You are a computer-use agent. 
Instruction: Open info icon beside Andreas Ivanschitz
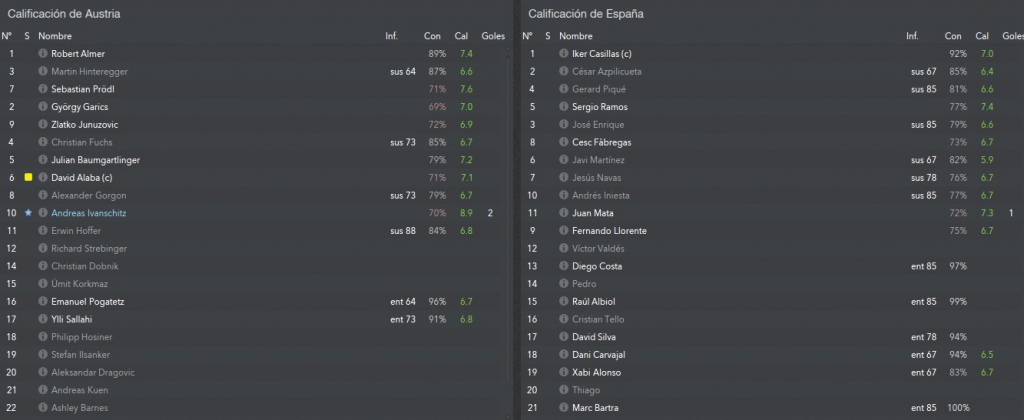(x=43, y=213)
